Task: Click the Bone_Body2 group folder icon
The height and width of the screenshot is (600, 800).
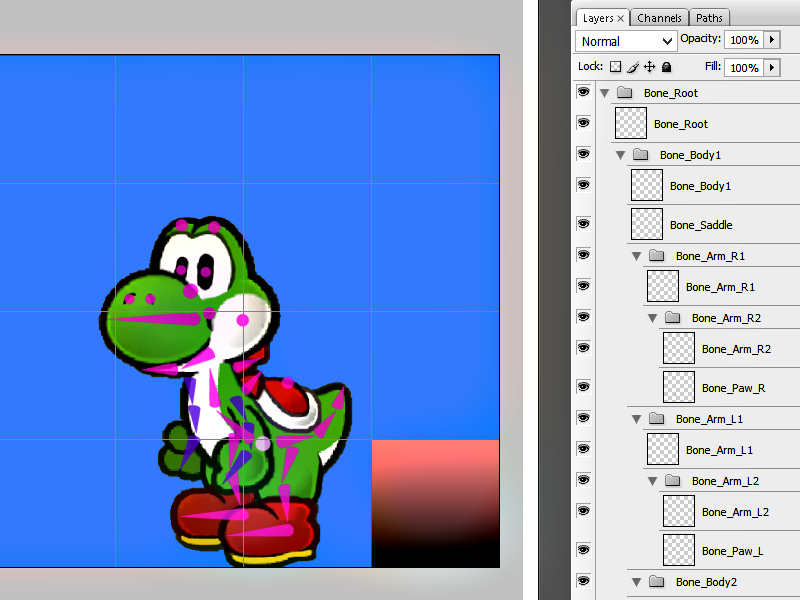Action: (x=657, y=582)
